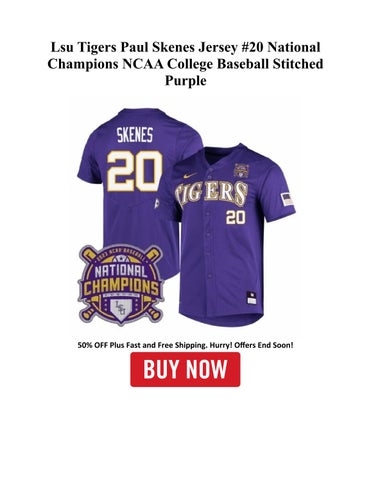Click the small logo on back jersey side
371x480 pixels.
coord(157,203)
